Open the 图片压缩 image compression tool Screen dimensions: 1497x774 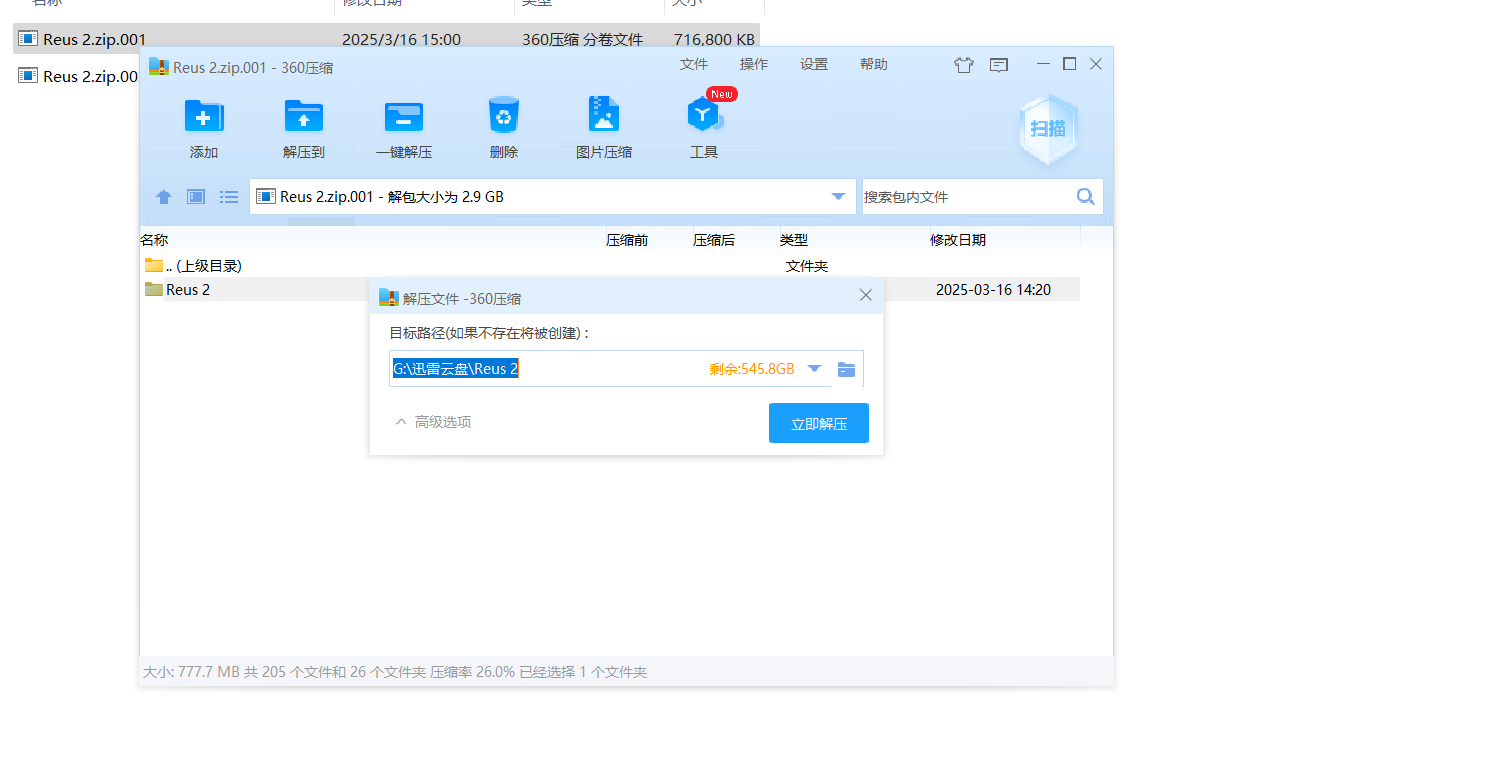604,127
